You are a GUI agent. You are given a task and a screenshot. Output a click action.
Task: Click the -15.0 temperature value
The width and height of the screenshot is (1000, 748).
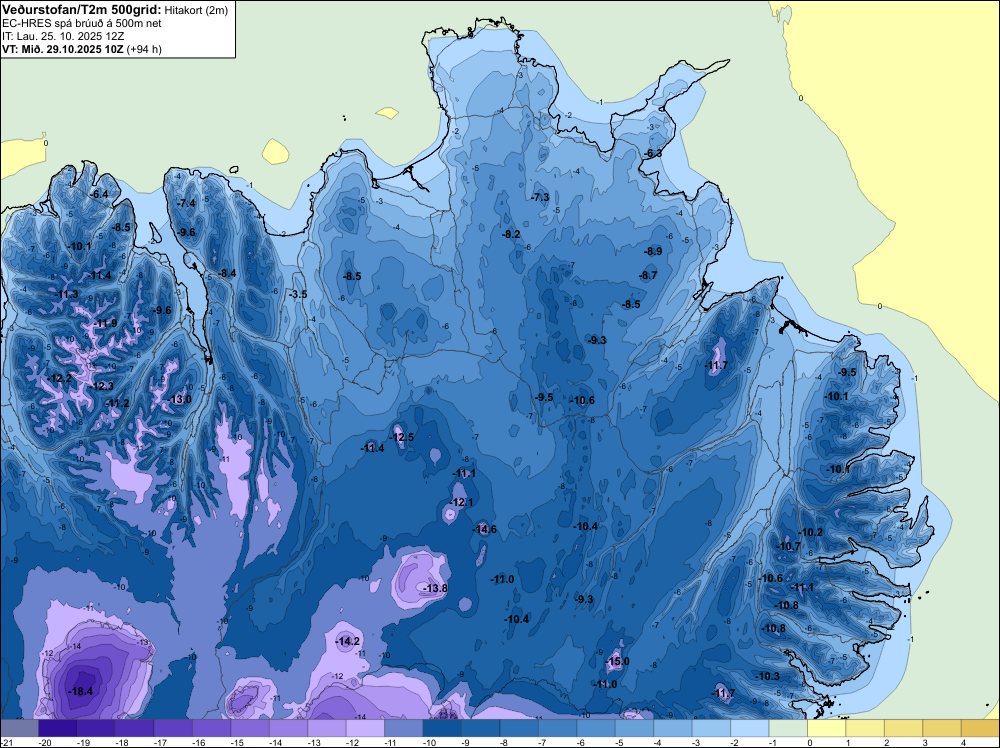617,661
